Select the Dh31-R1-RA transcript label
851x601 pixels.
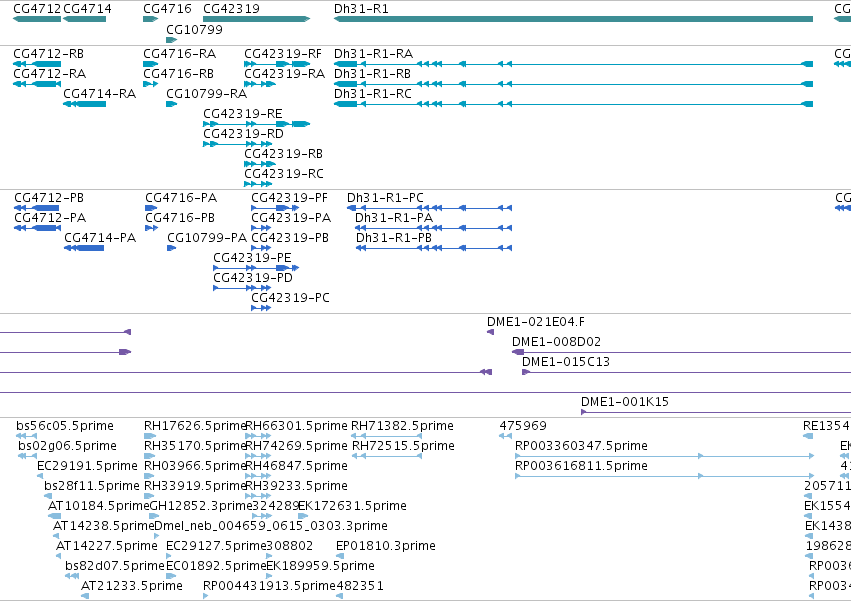pos(373,54)
